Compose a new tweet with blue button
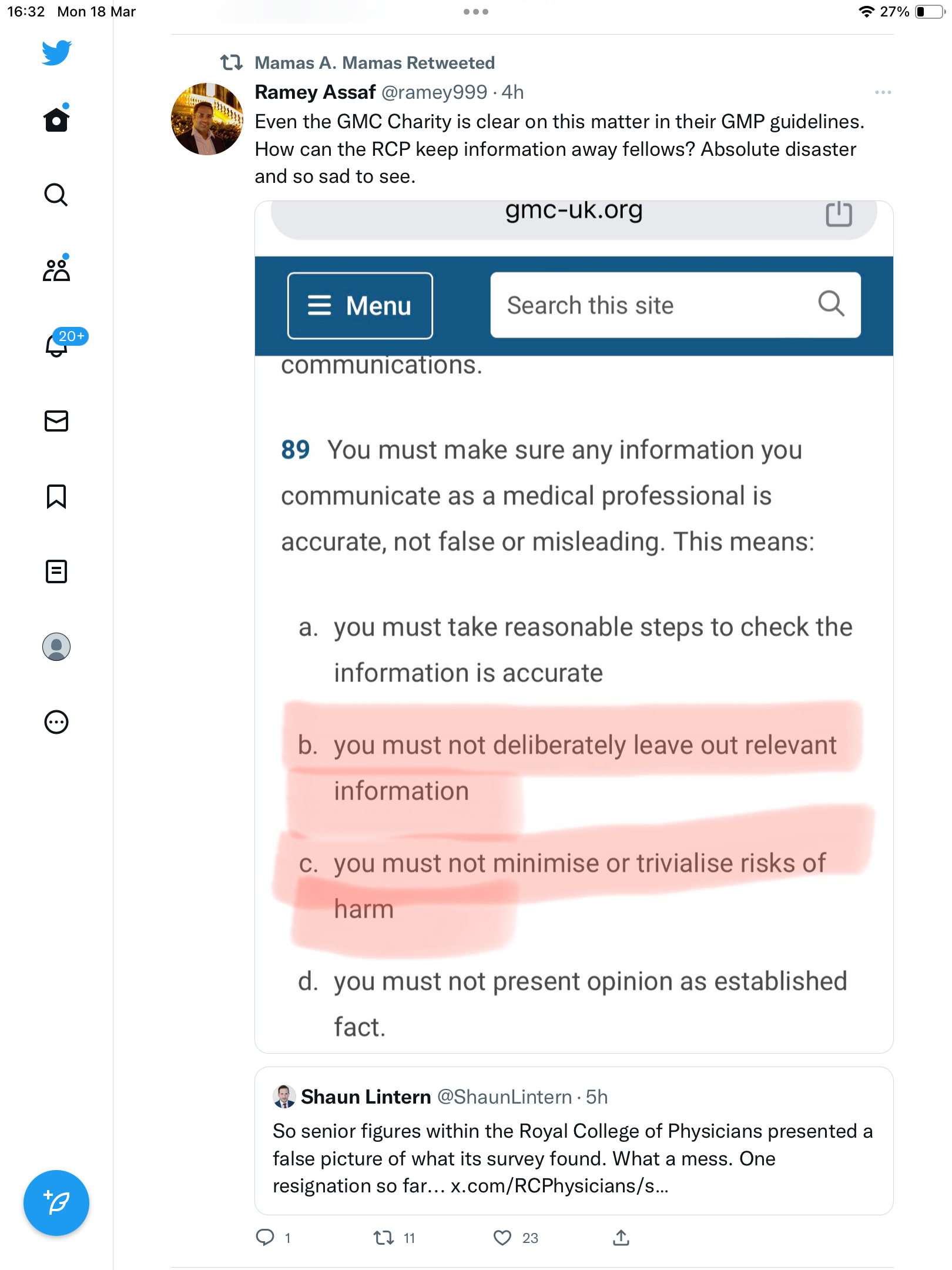952x1270 pixels. (x=56, y=1202)
